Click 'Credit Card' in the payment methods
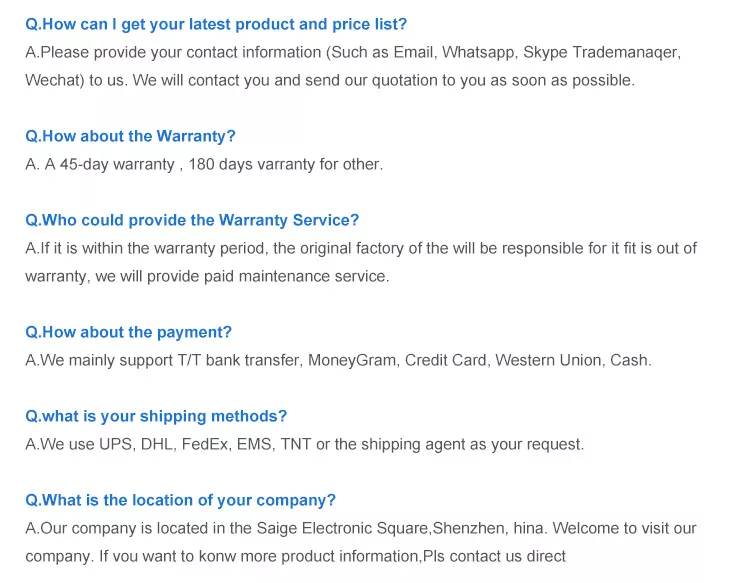This screenshot has width=750, height=583. [x=445, y=360]
